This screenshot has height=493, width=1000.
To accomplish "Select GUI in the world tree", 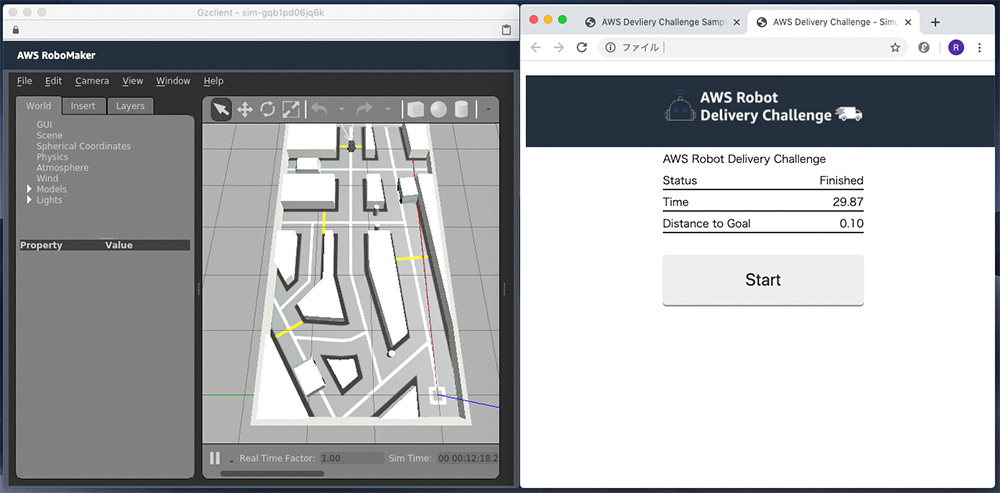I will (x=44, y=124).
